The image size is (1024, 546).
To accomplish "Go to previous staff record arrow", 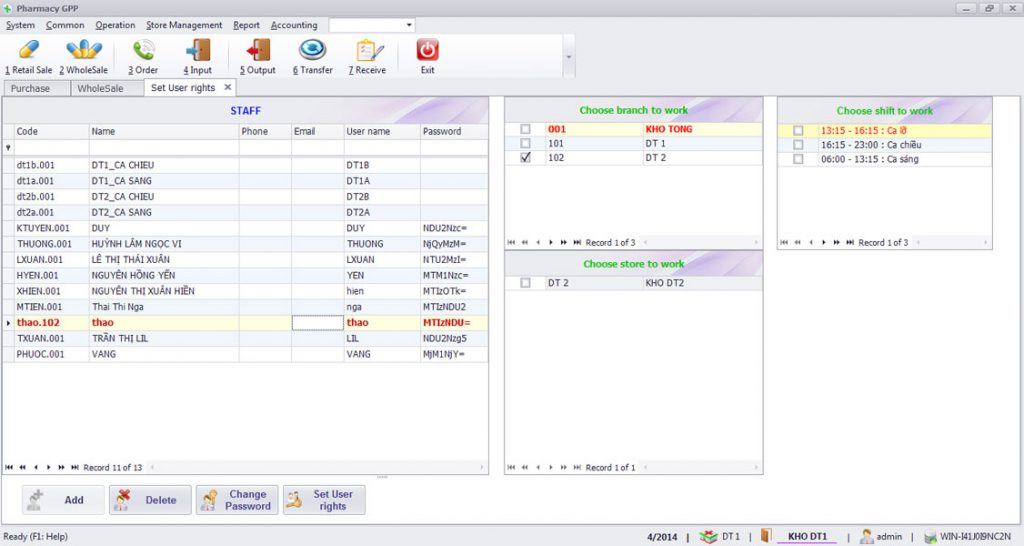I will click(x=35, y=468).
